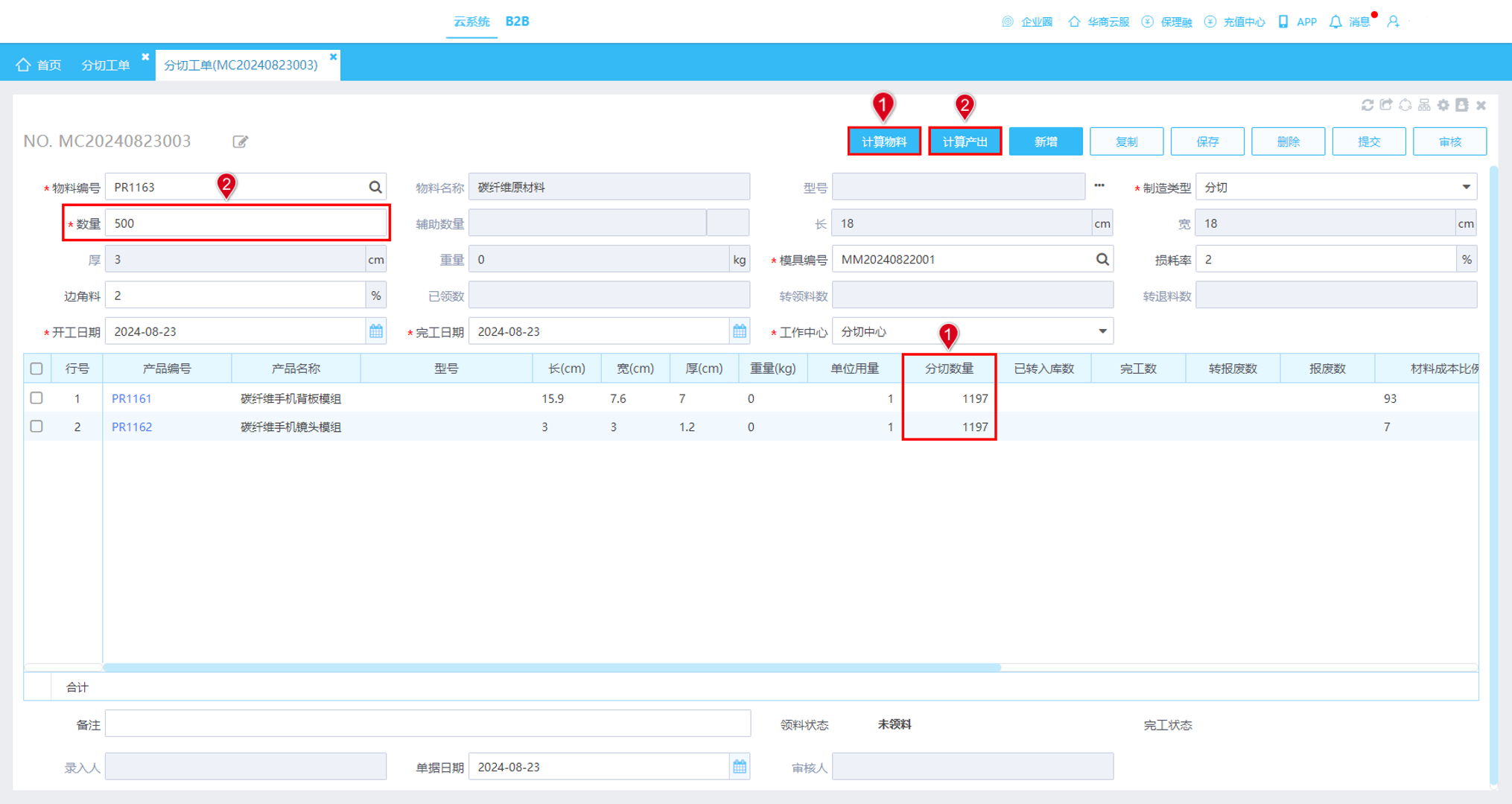This screenshot has width=1512, height=804.
Task: Open the settings gear icon
Action: (1443, 105)
